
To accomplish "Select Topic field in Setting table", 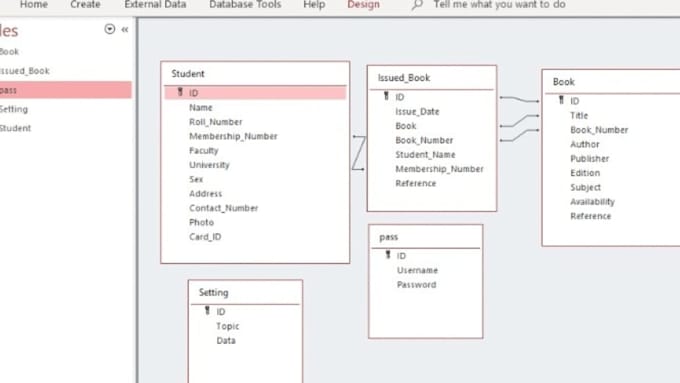I will [x=228, y=326].
